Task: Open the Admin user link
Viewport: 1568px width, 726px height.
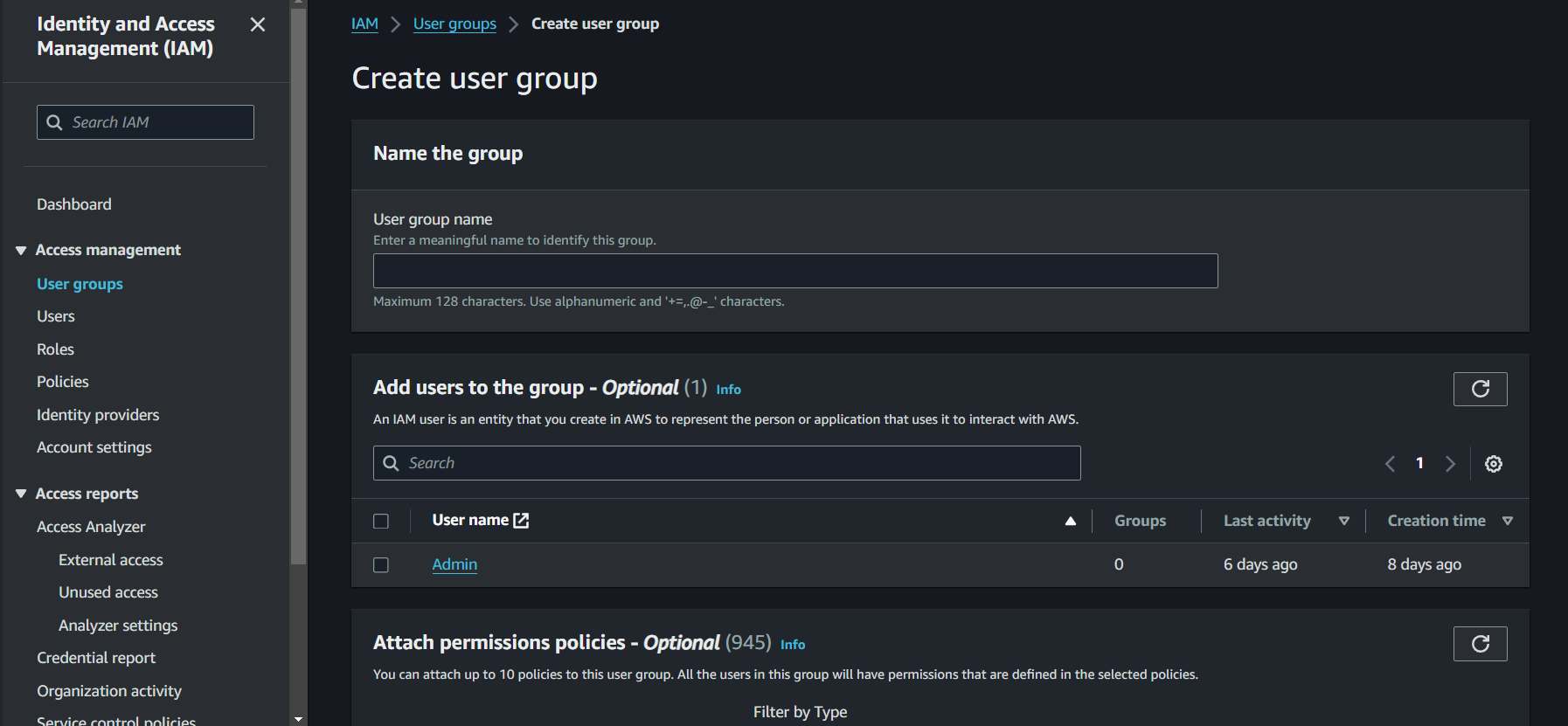Action: [x=454, y=564]
